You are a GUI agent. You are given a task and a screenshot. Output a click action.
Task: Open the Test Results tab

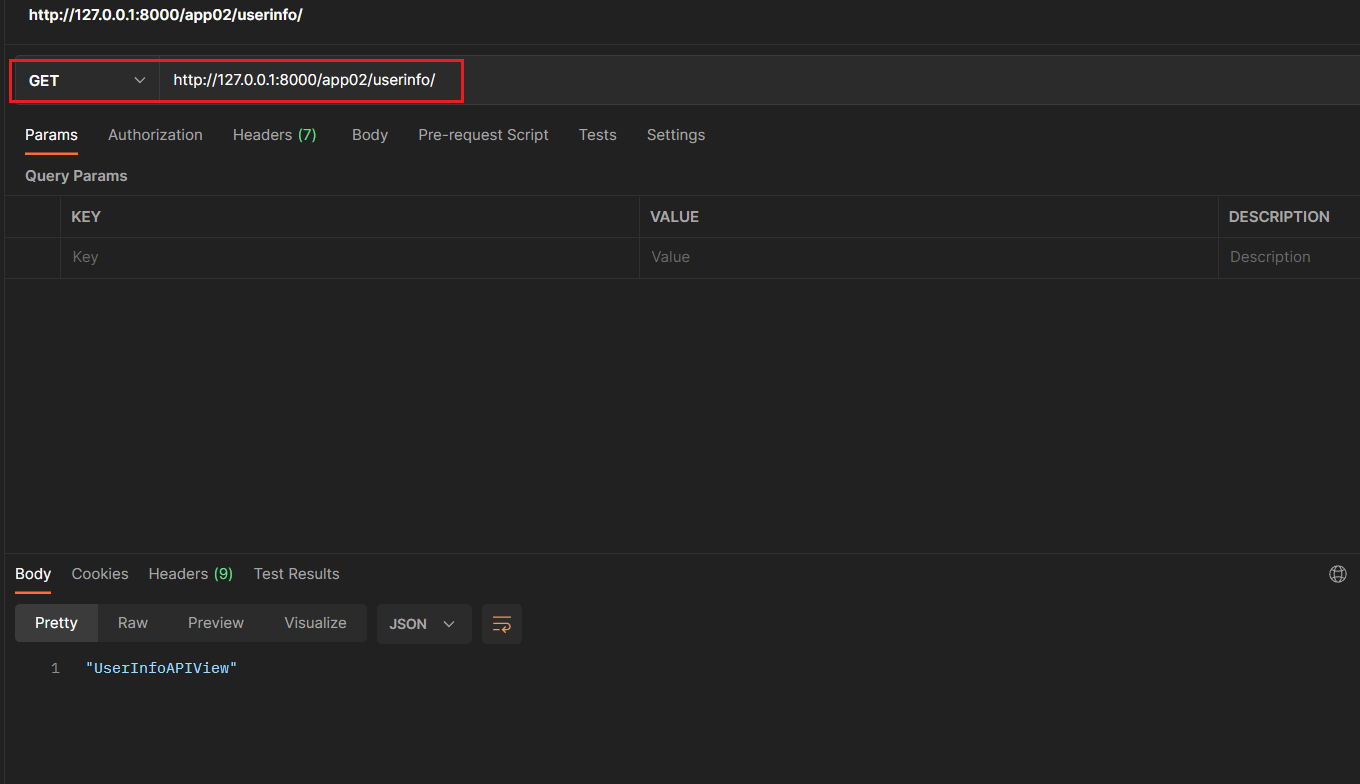pyautogui.click(x=297, y=574)
